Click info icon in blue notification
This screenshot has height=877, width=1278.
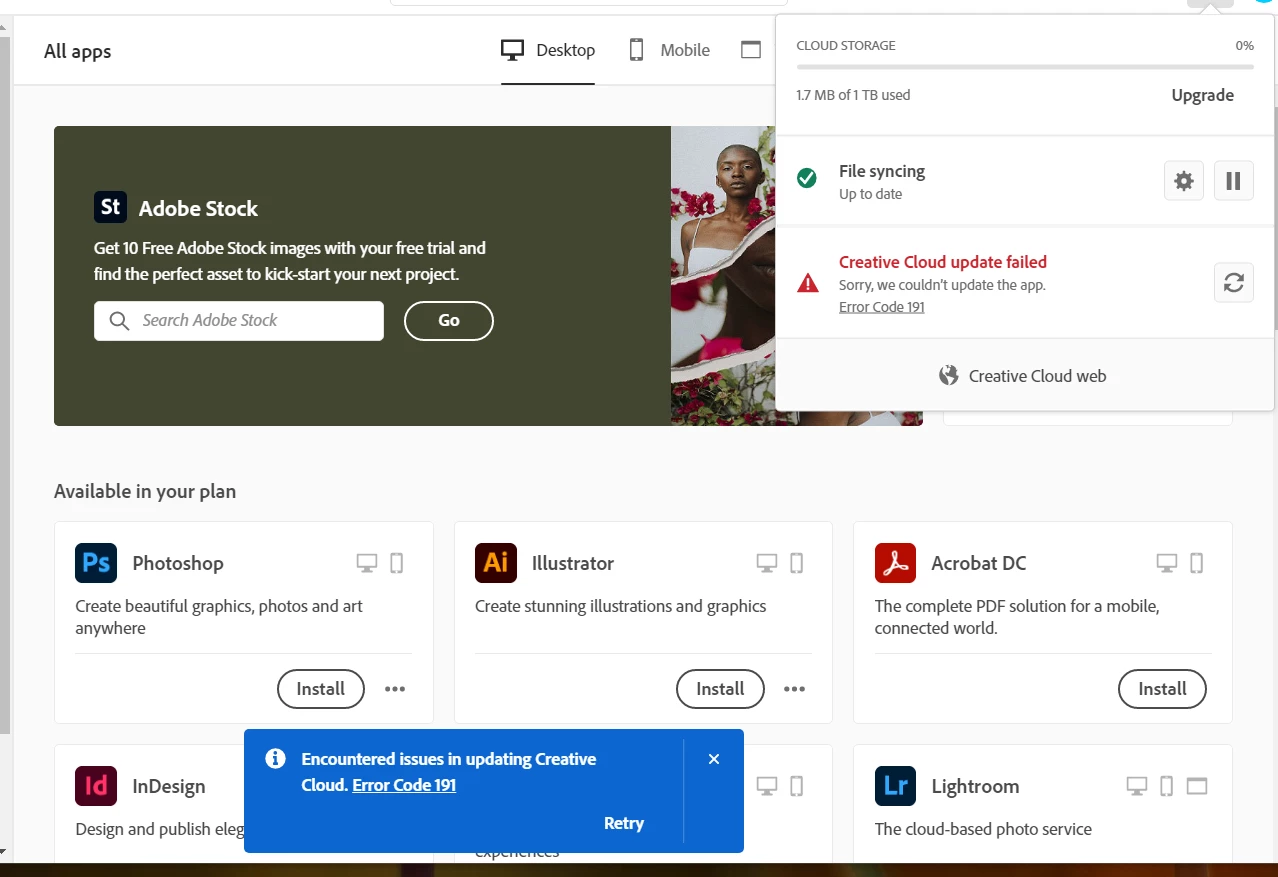click(x=275, y=759)
